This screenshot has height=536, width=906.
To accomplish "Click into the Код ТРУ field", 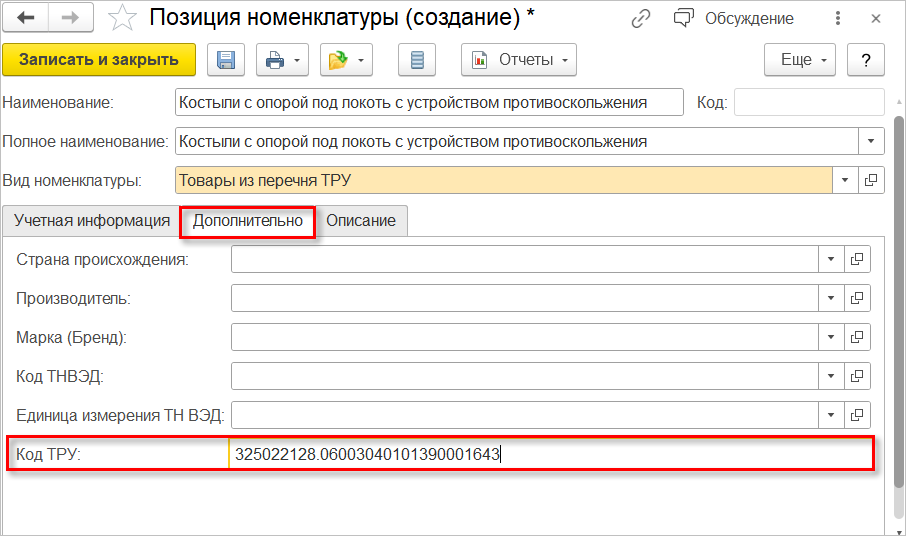I will [x=550, y=454].
